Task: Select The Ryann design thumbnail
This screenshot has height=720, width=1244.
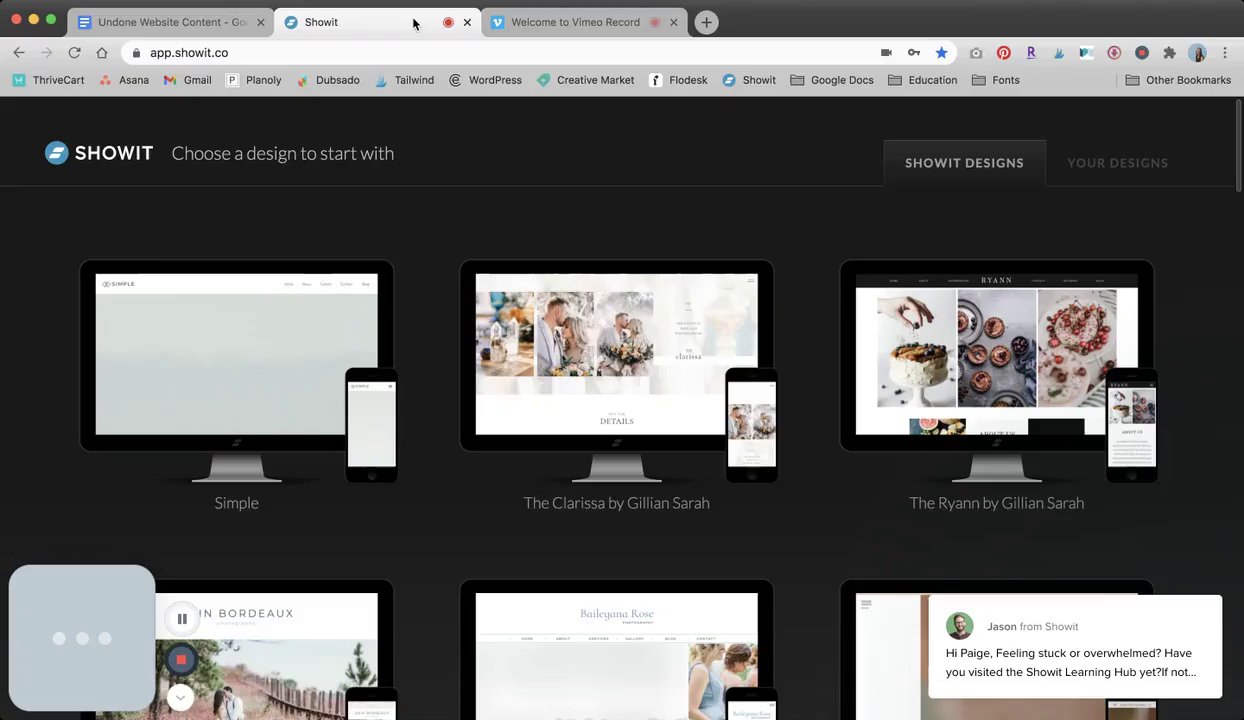Action: (998, 372)
